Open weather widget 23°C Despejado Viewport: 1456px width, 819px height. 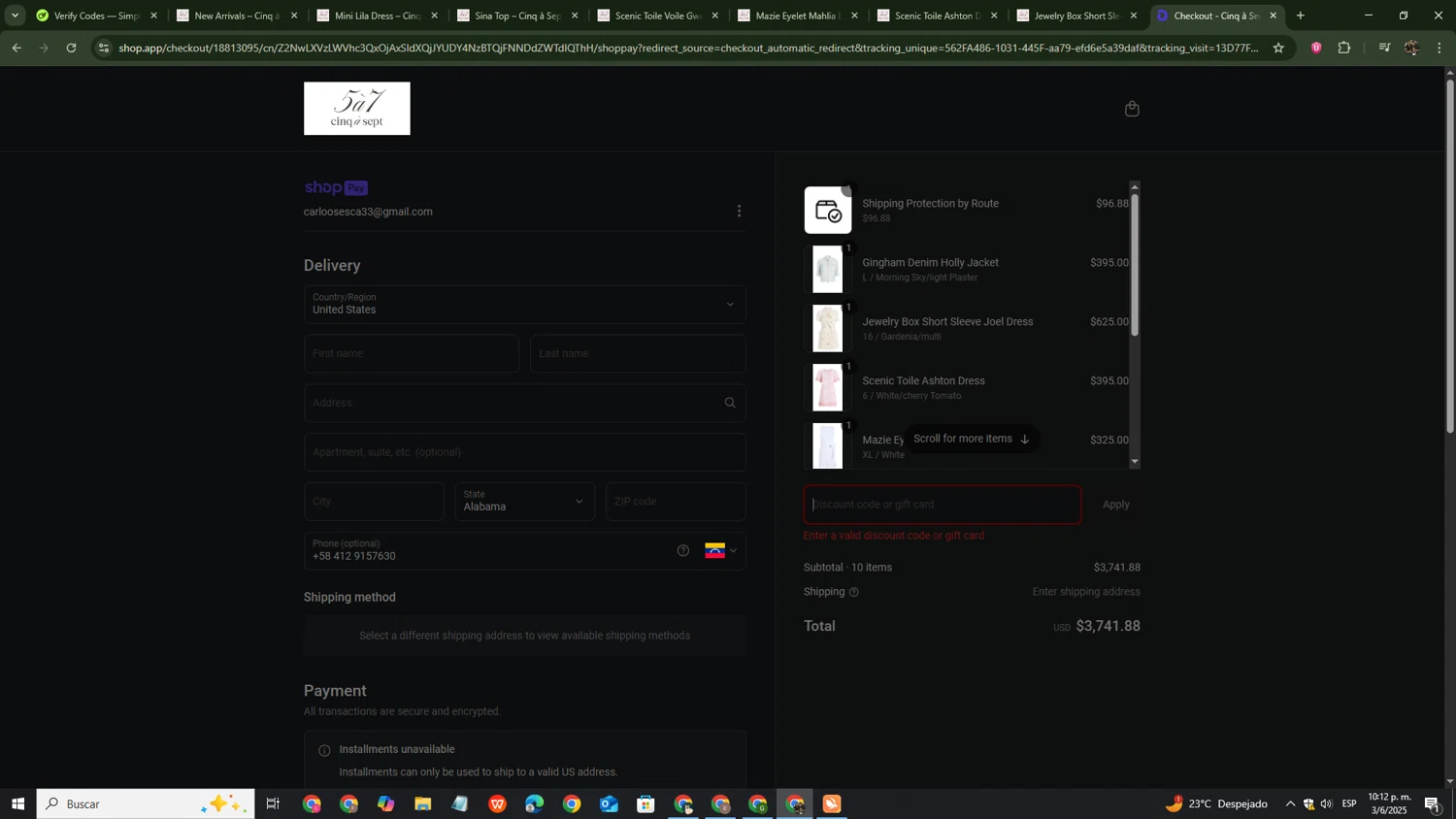(1218, 803)
